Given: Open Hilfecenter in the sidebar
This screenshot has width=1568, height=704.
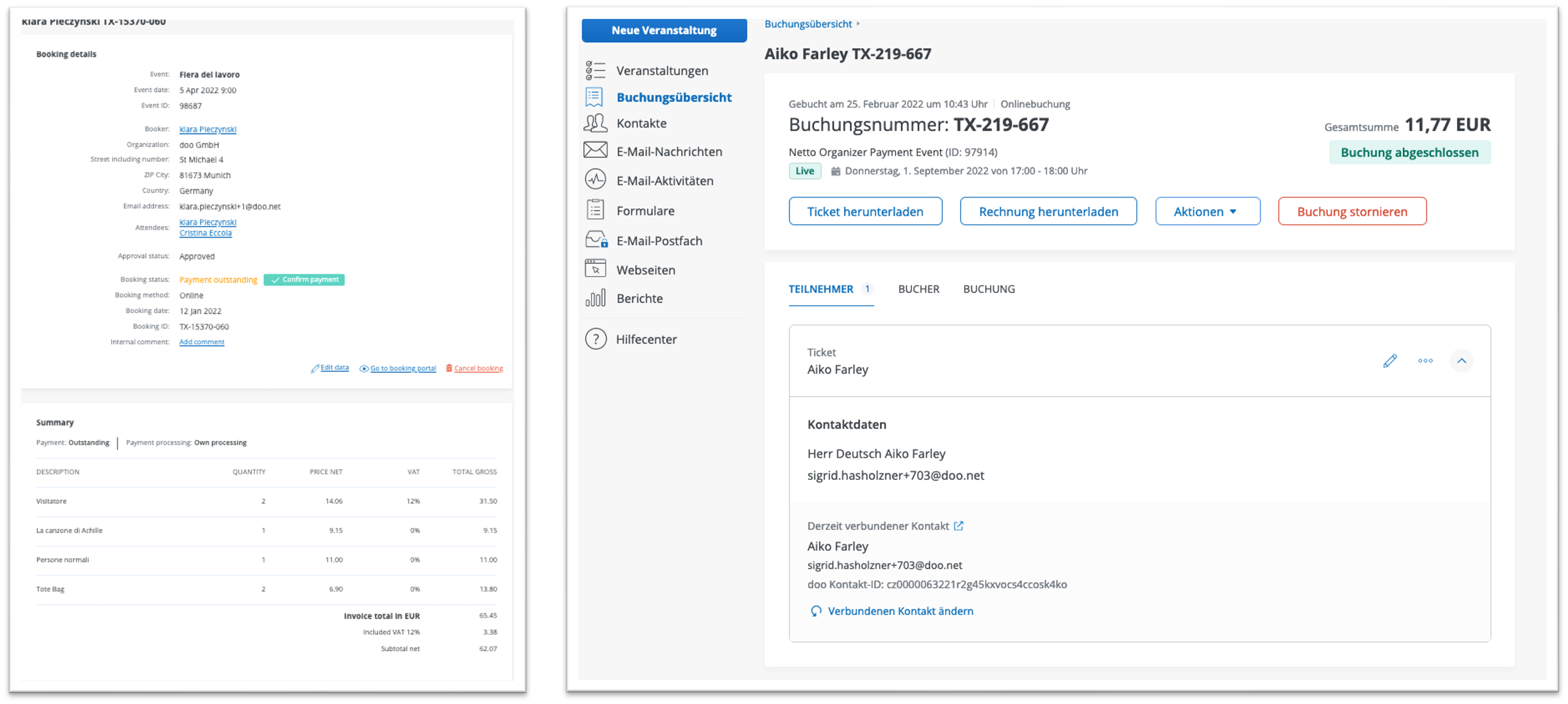Looking at the screenshot, I should point(646,339).
